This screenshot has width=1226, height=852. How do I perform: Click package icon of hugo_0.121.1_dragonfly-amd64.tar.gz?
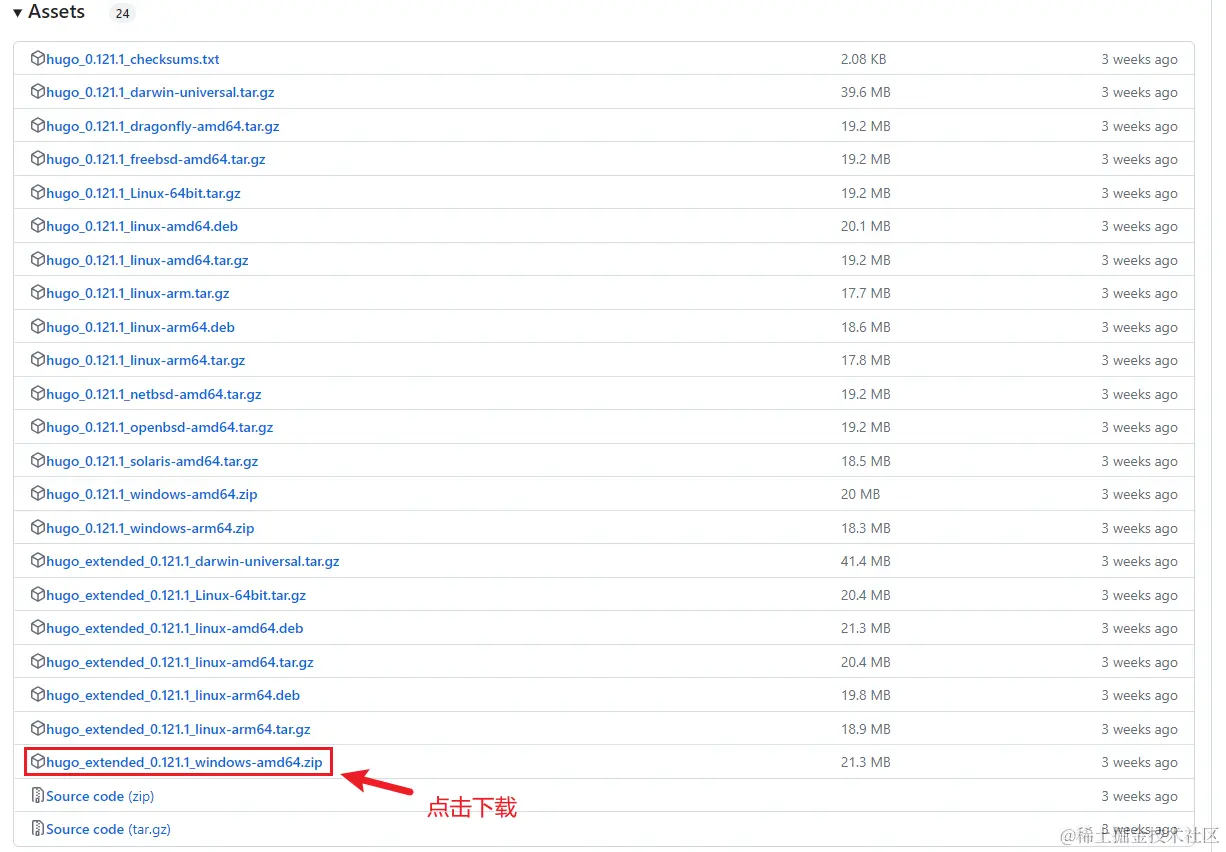(38, 126)
